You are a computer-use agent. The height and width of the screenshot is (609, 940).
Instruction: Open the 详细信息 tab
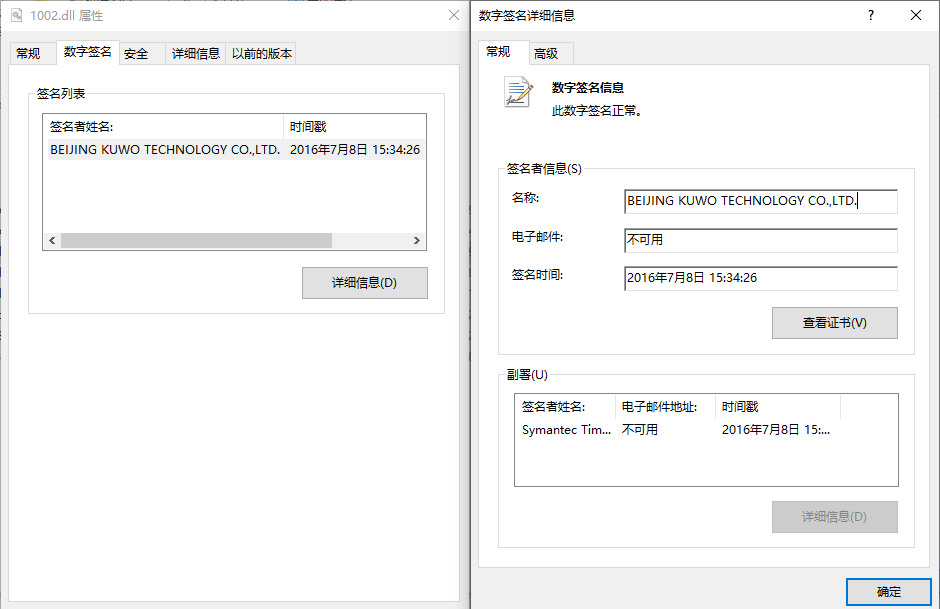pyautogui.click(x=196, y=54)
